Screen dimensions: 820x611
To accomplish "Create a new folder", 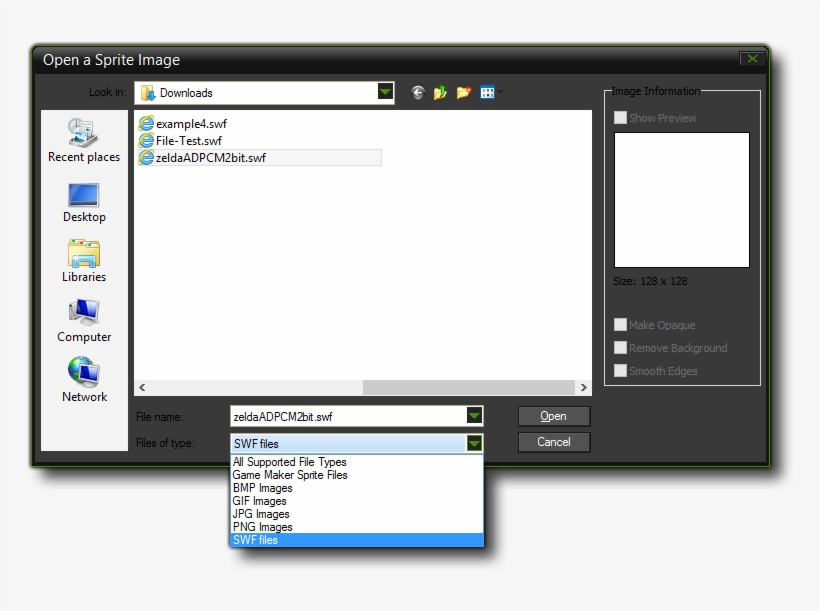I will (463, 91).
